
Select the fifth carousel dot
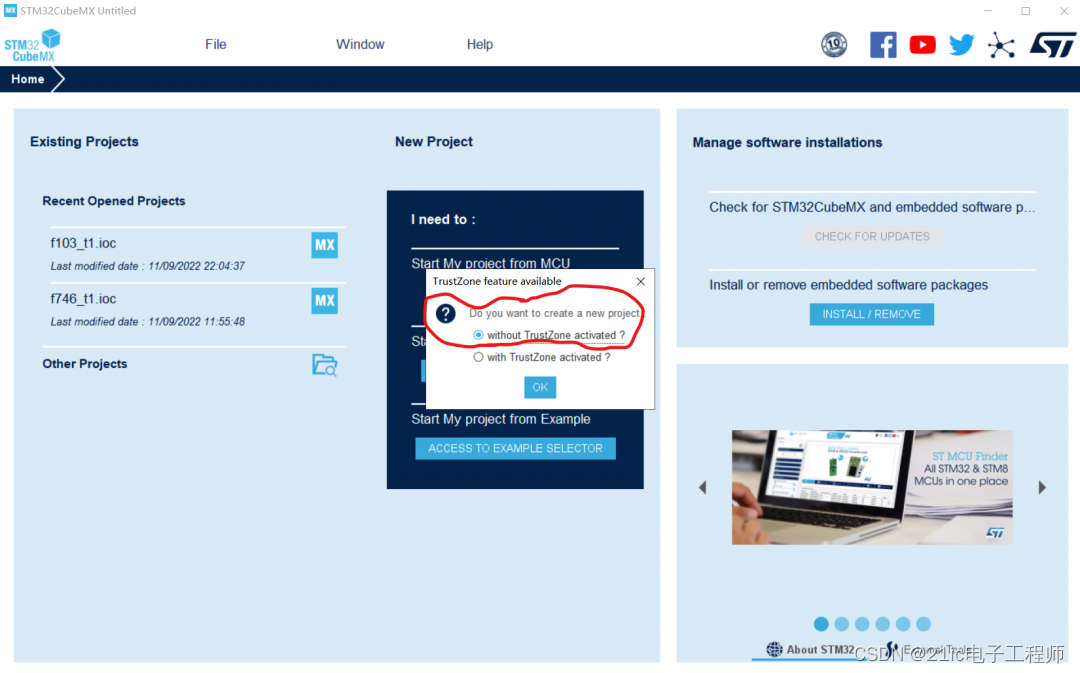pyautogui.click(x=903, y=624)
